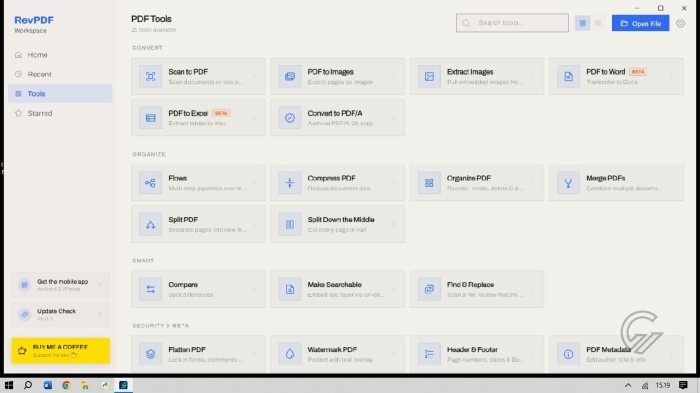Screen dimensions: 700x393
Task: Click the Convert to PDF/A checkmark icon
Action: pyautogui.click(x=290, y=118)
